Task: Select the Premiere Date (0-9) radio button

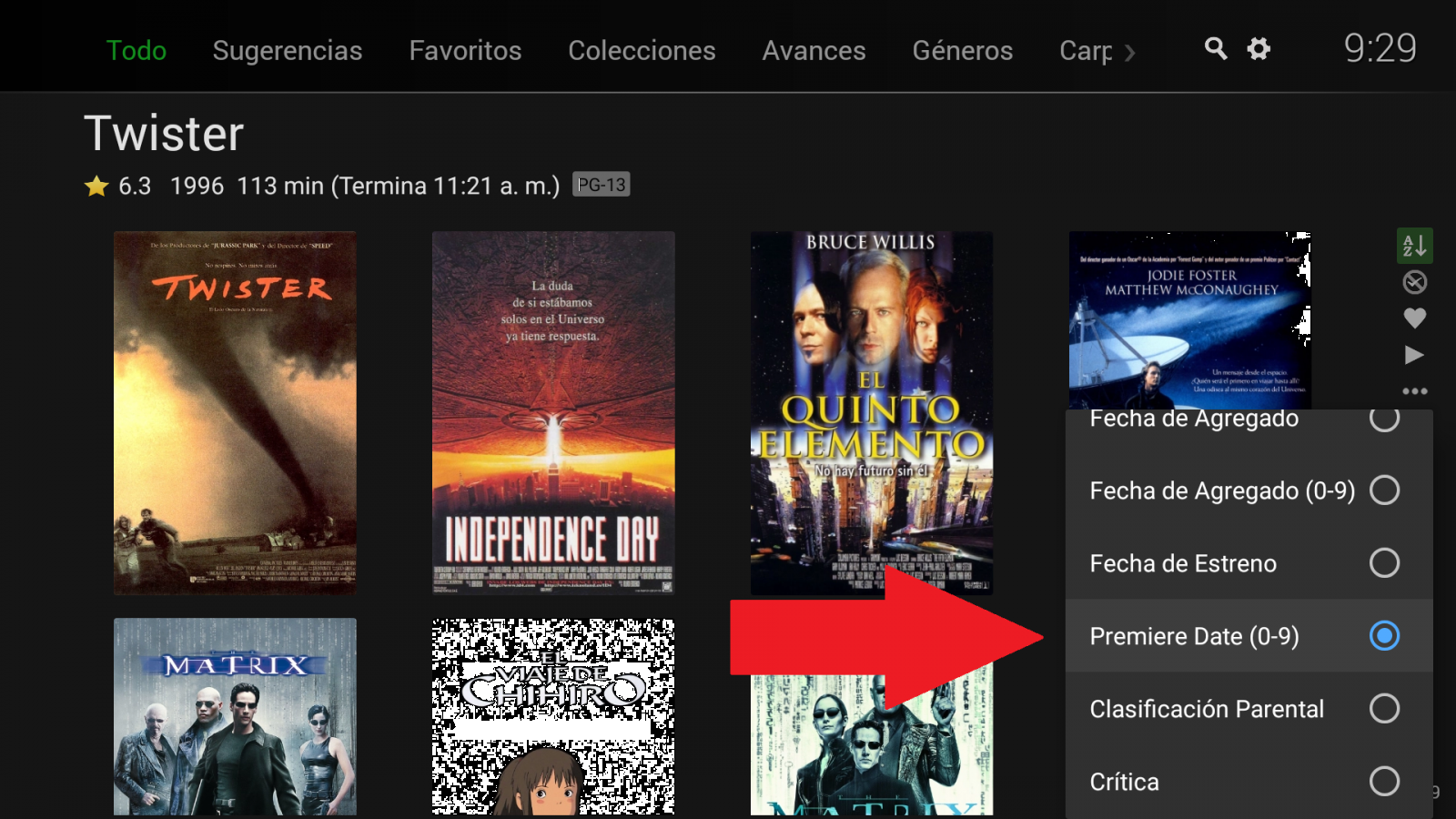Action: point(1384,636)
